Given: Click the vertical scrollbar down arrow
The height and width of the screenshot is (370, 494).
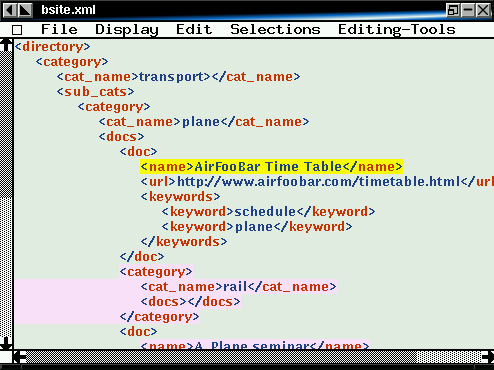Looking at the screenshot, I should coord(6,343).
